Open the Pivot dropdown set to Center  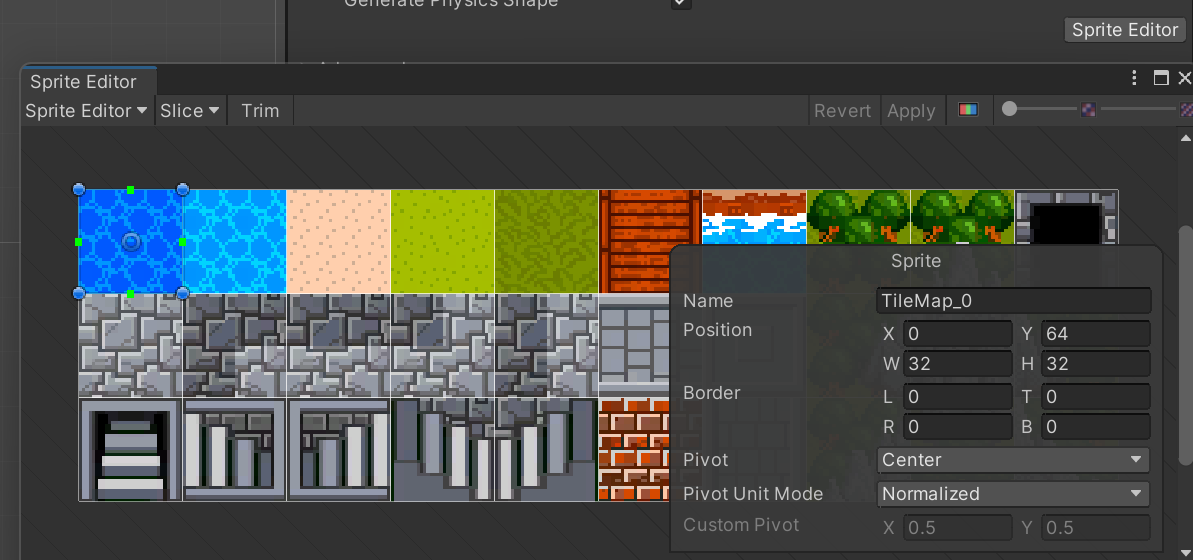(1013, 460)
